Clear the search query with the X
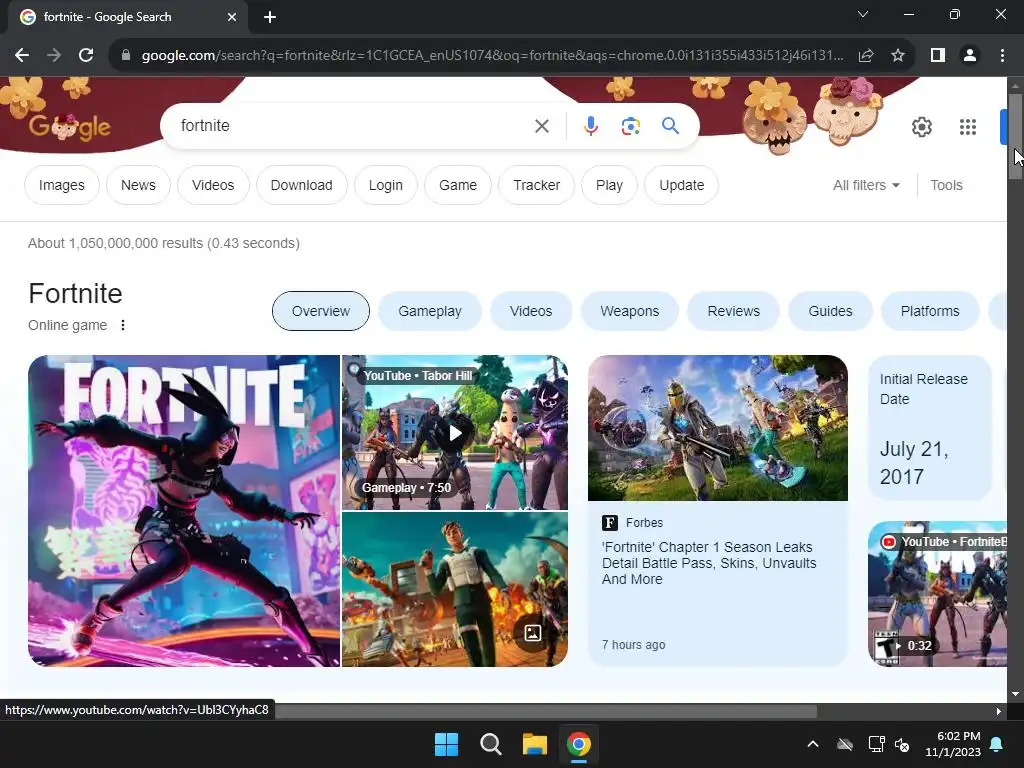 click(541, 126)
